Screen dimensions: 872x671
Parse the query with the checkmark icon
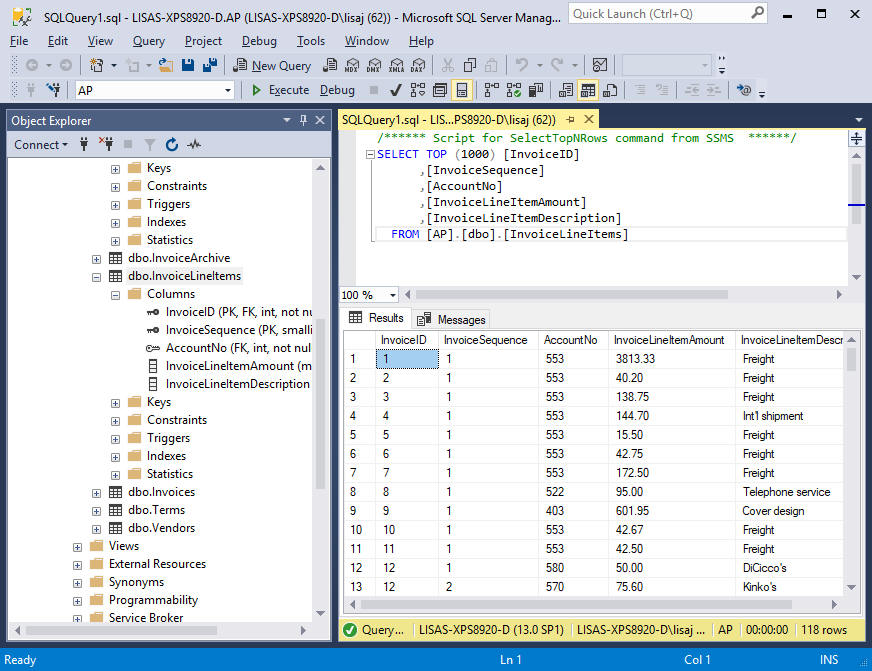[394, 90]
